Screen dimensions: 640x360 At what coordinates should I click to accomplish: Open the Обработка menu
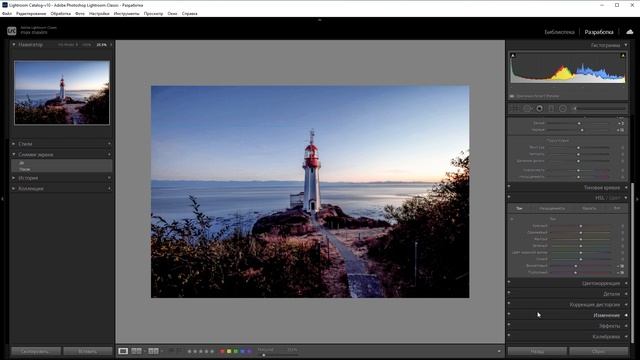coord(60,13)
